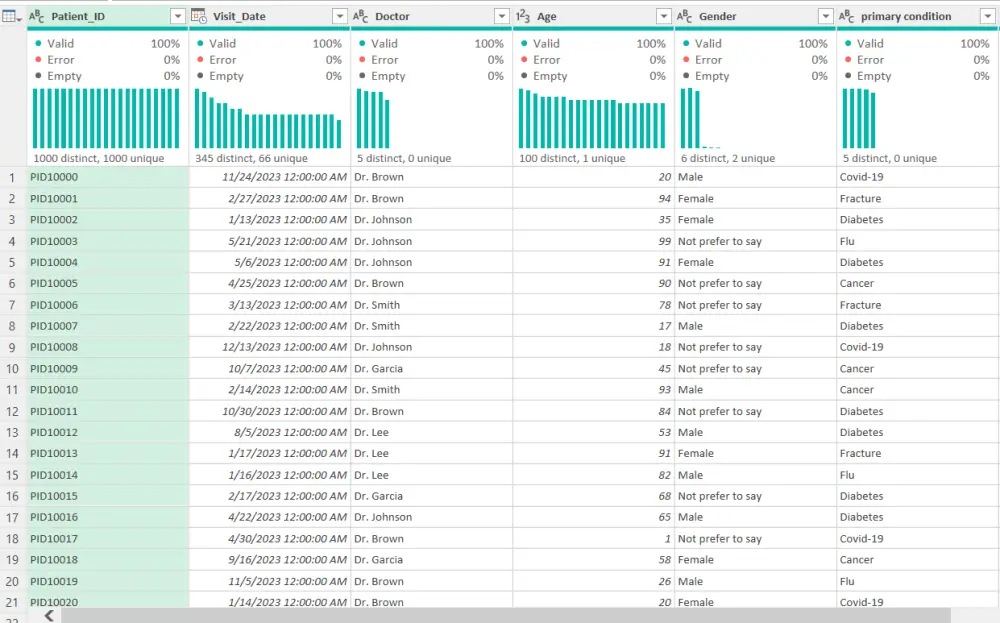Click Flu cell in row 4

918,241
